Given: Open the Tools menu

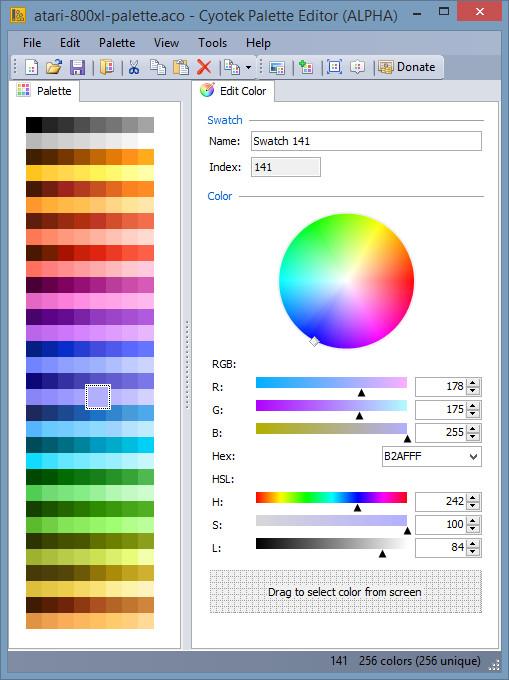Looking at the screenshot, I should (212, 43).
